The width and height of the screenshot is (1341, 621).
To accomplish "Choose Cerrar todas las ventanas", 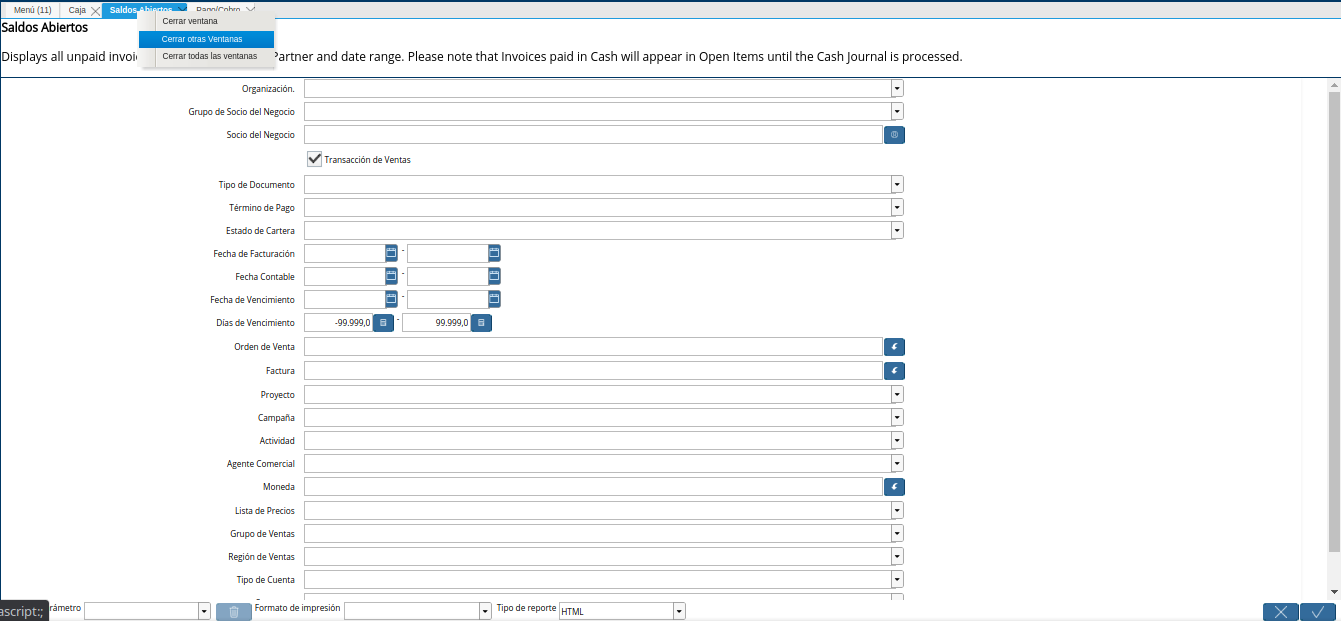I will point(209,57).
